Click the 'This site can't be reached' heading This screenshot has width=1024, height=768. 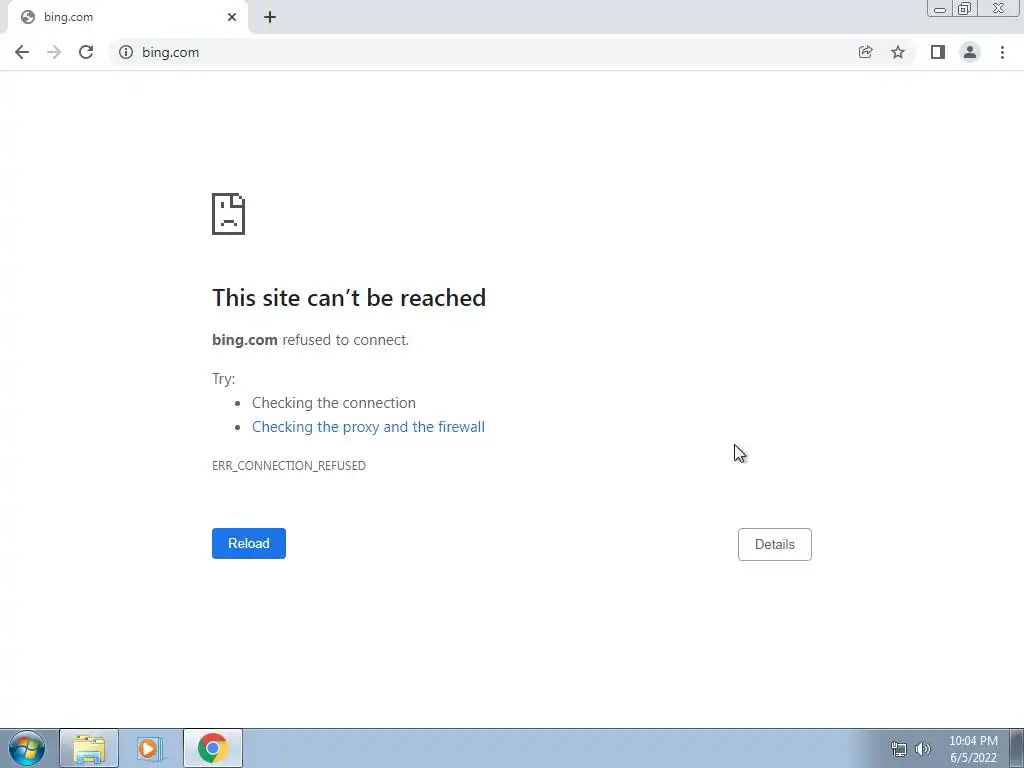tap(349, 298)
